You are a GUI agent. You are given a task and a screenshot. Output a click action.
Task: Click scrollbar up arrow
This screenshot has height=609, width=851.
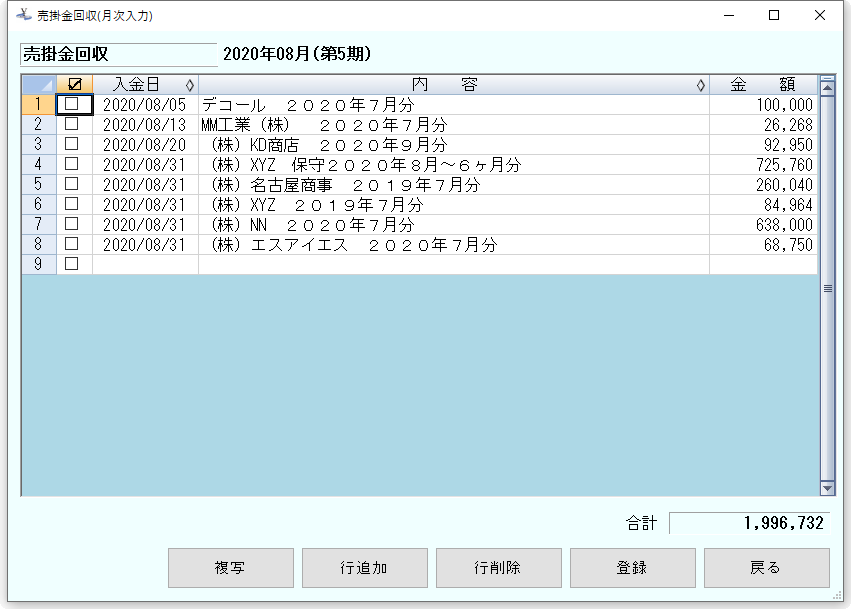point(827,88)
